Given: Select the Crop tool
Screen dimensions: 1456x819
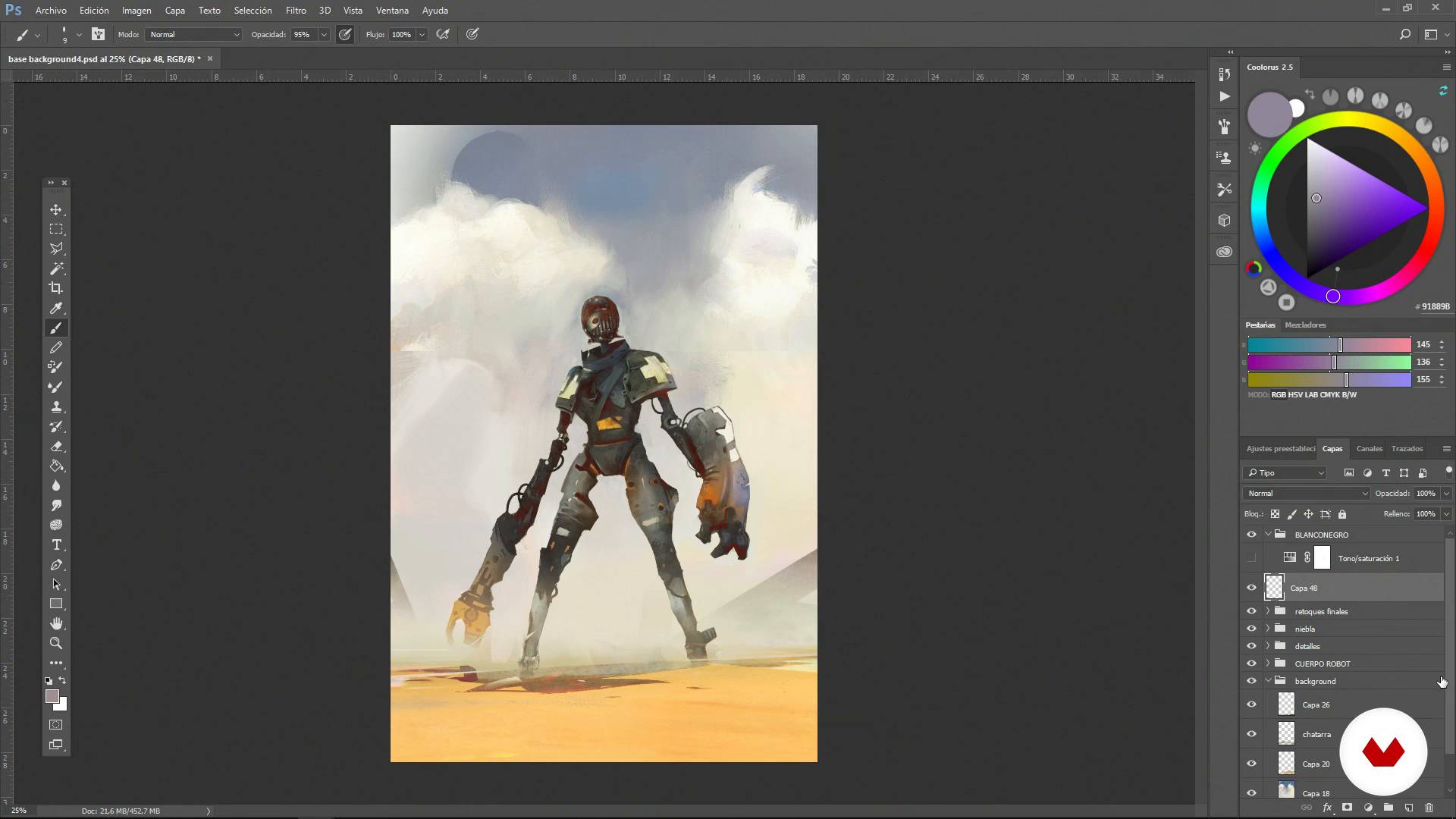Looking at the screenshot, I should coord(56,288).
